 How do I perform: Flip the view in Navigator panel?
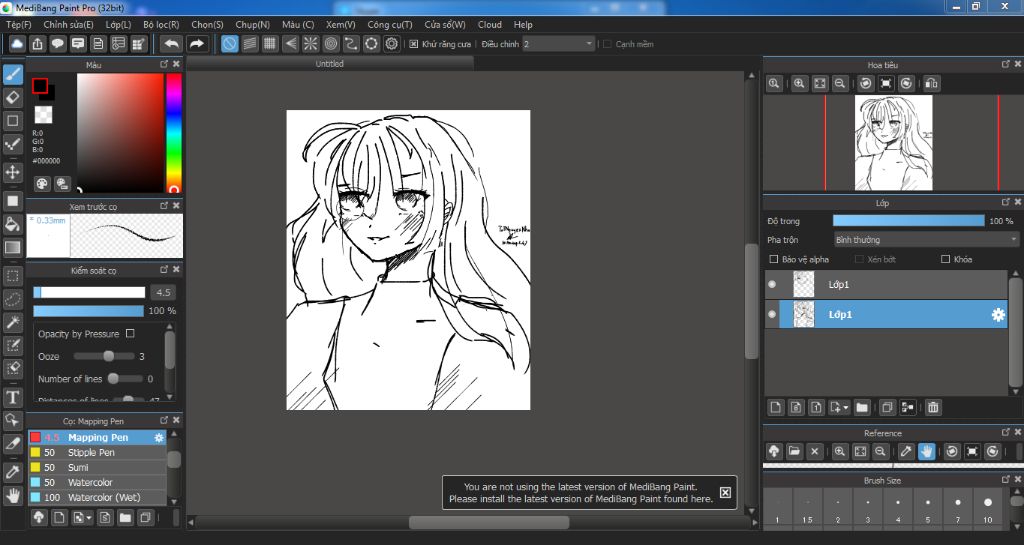[931, 83]
